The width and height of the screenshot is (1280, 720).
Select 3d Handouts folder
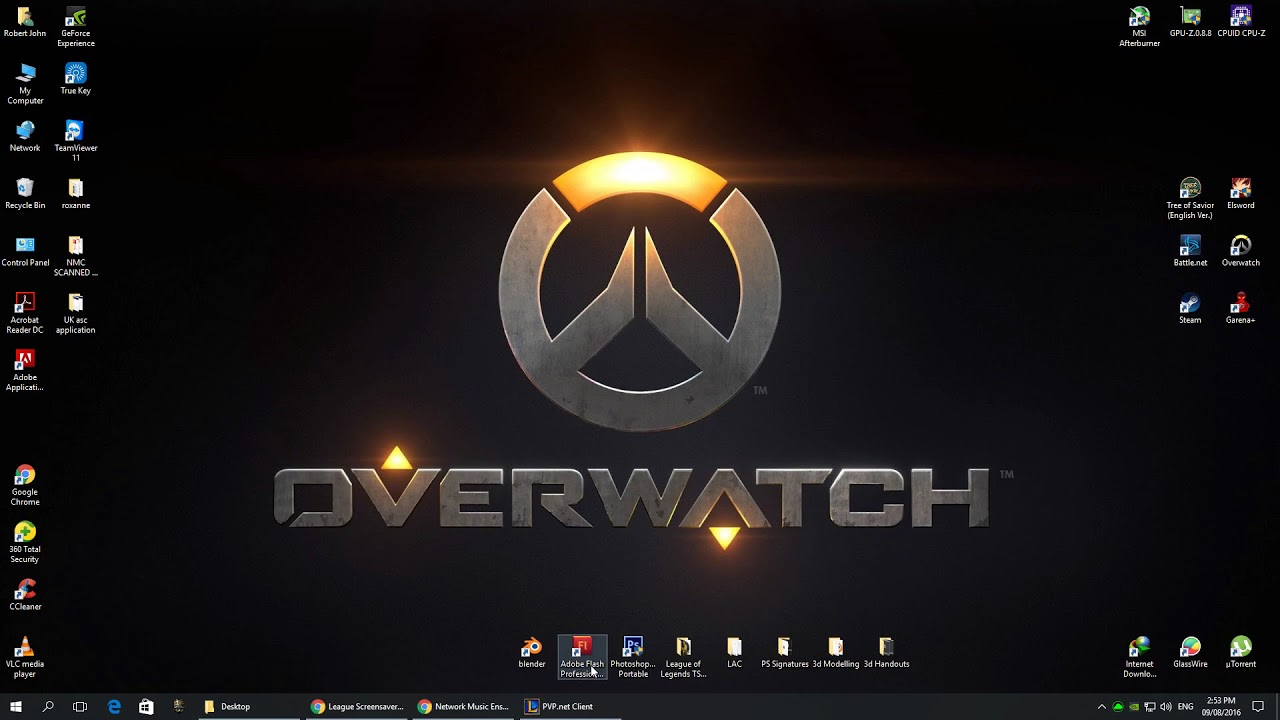coord(887,652)
